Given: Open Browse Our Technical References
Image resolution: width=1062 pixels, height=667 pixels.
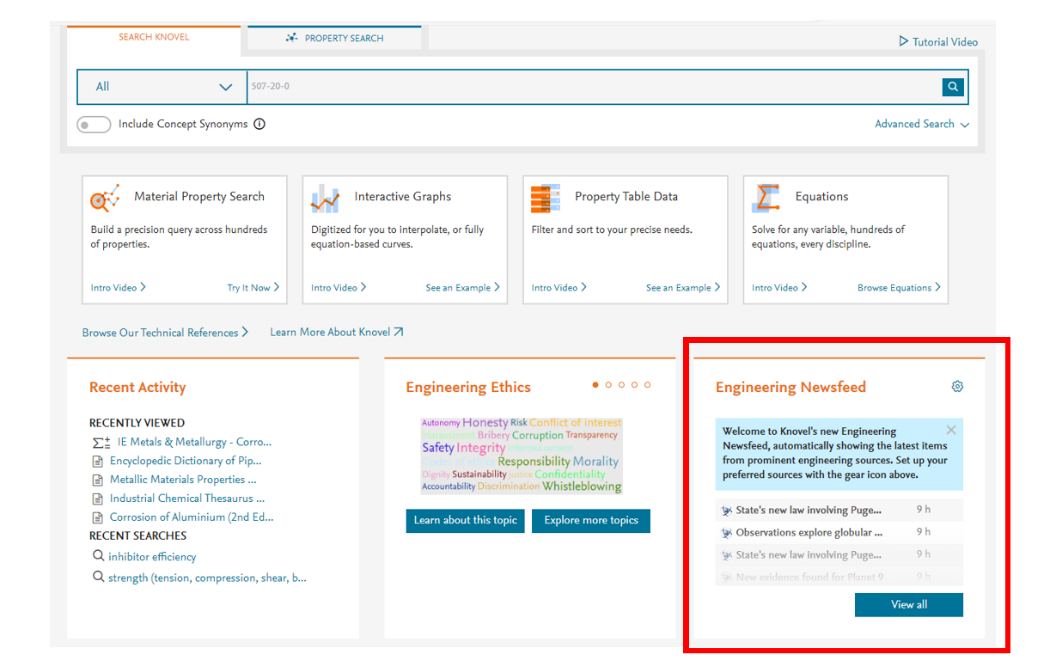Looking at the screenshot, I should [x=165, y=332].
